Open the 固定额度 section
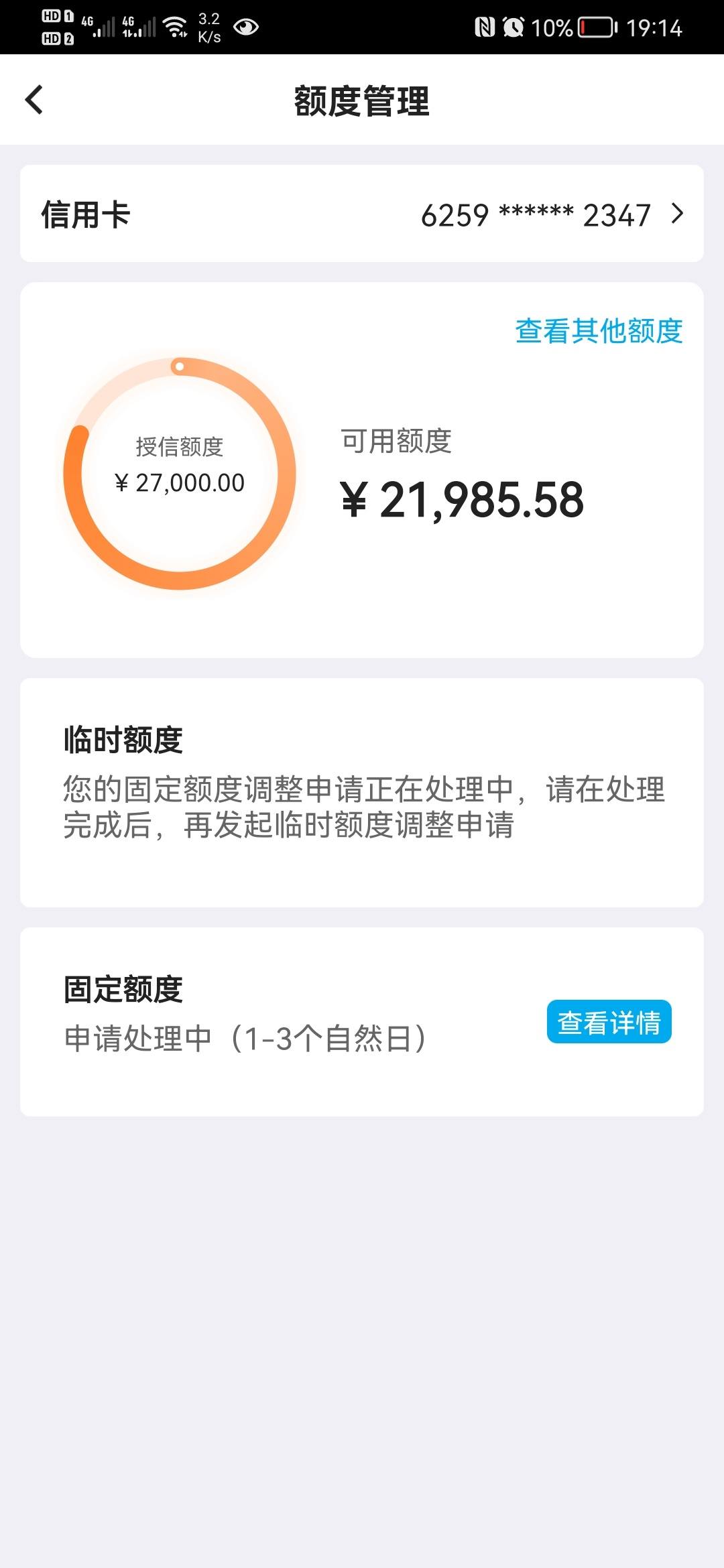The height and width of the screenshot is (1568, 724). tap(362, 1022)
